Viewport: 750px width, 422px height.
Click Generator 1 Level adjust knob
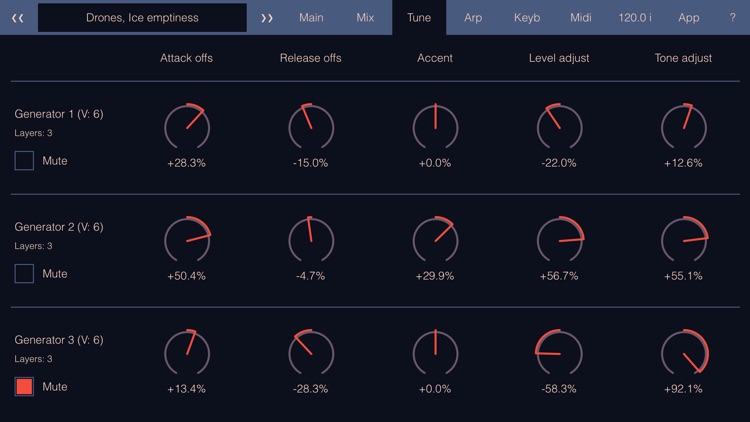point(559,127)
